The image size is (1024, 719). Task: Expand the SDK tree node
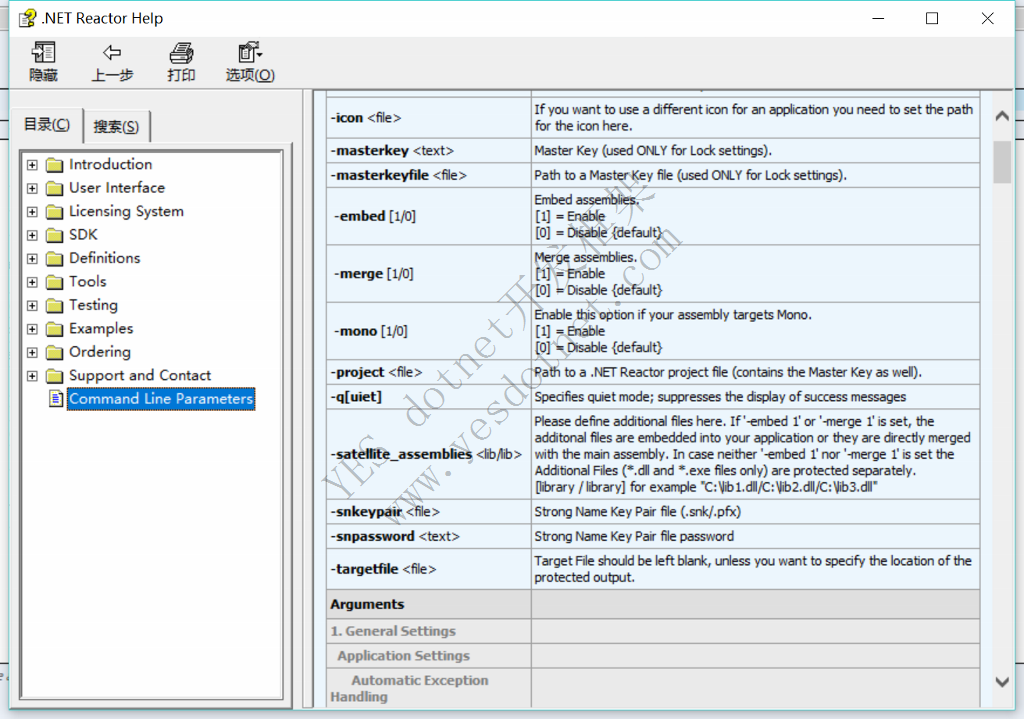(32, 236)
